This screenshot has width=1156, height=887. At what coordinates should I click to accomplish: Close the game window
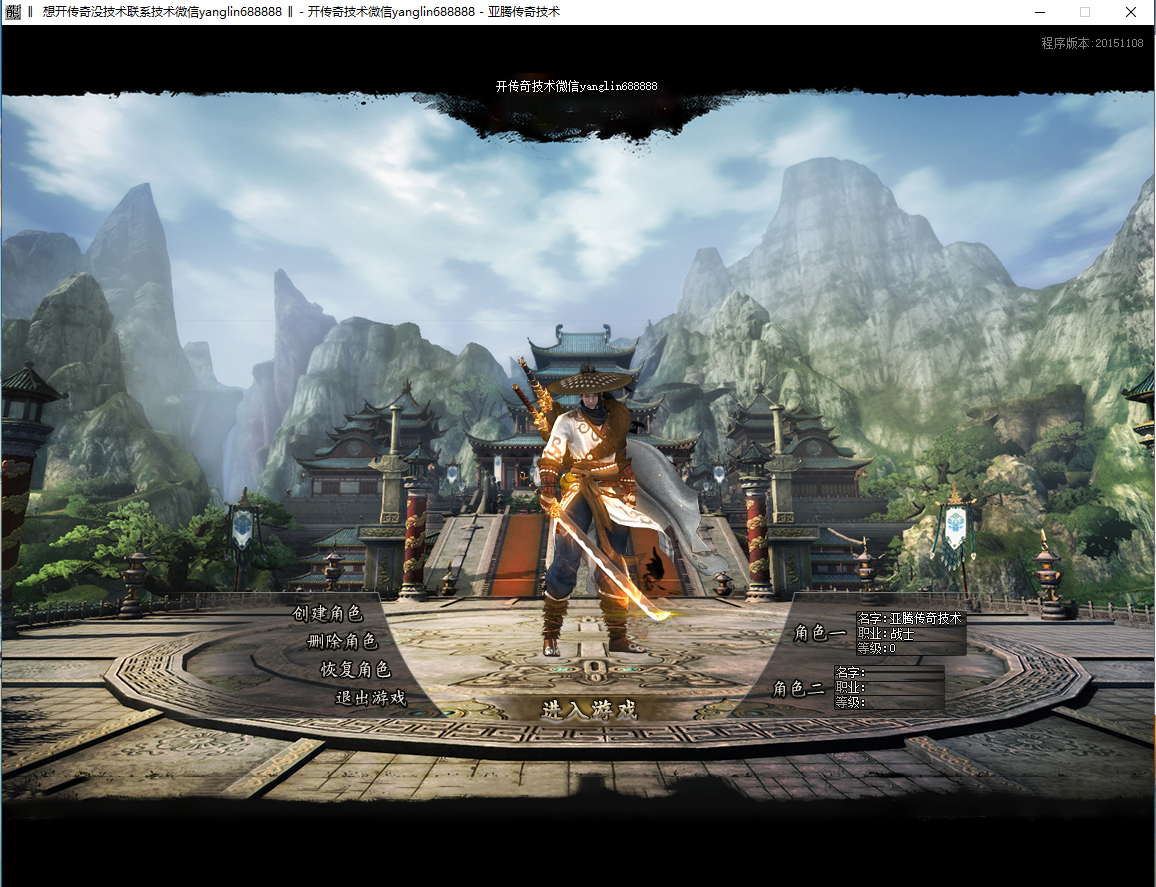pyautogui.click(x=1131, y=12)
